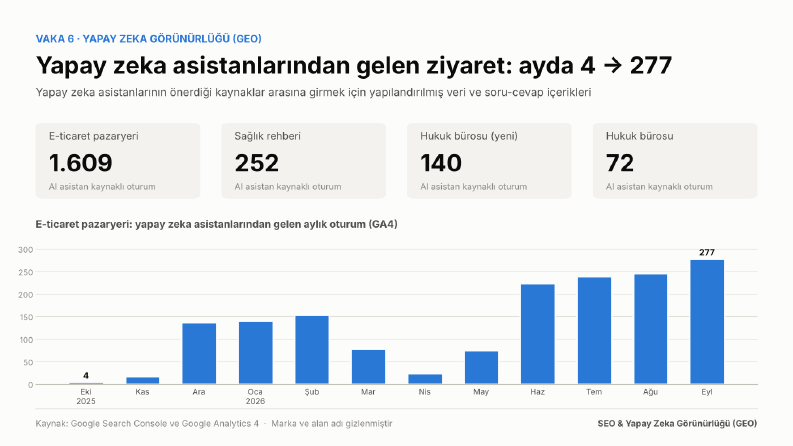Click the 'Kaynak: Google Search Console' footer text
The height and width of the screenshot is (446, 793).
coord(147,424)
